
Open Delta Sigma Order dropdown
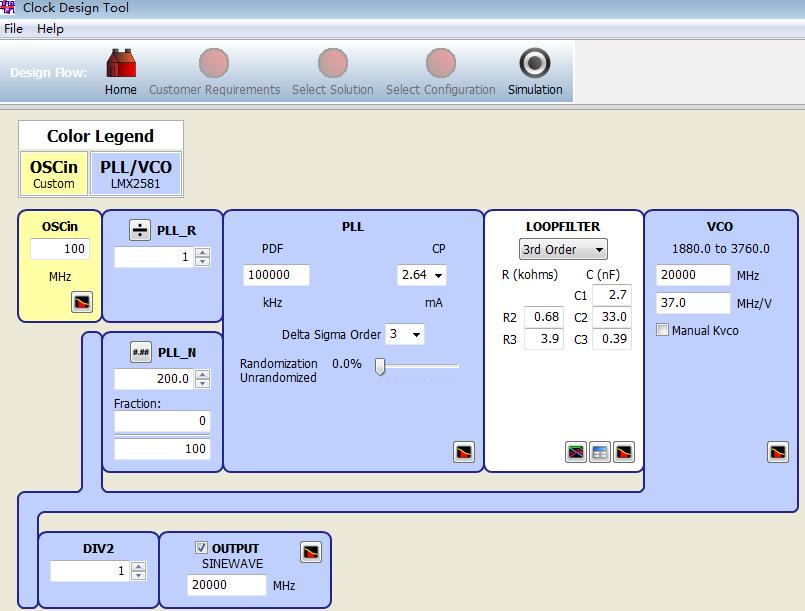(x=416, y=334)
